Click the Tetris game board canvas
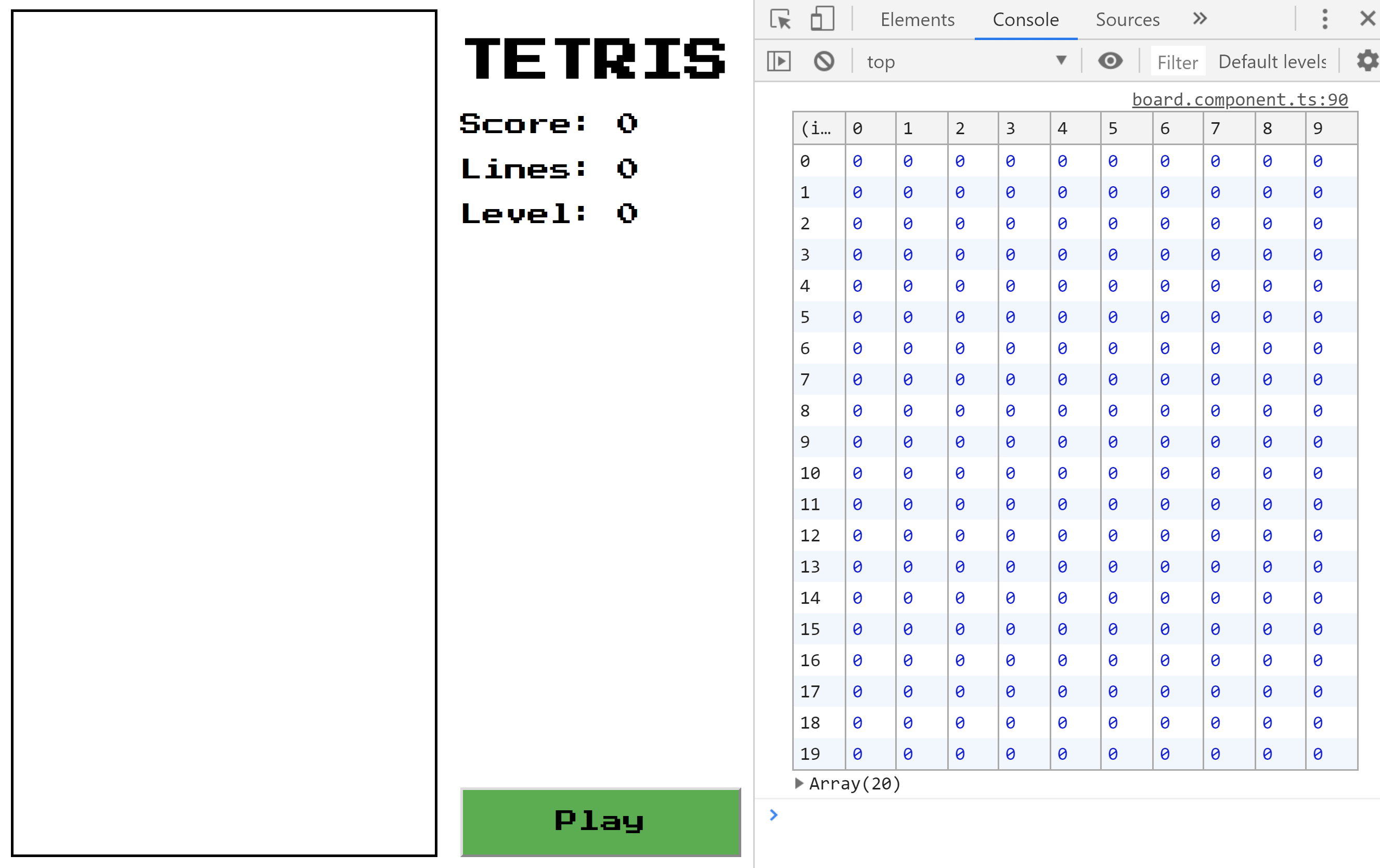 pos(224,433)
